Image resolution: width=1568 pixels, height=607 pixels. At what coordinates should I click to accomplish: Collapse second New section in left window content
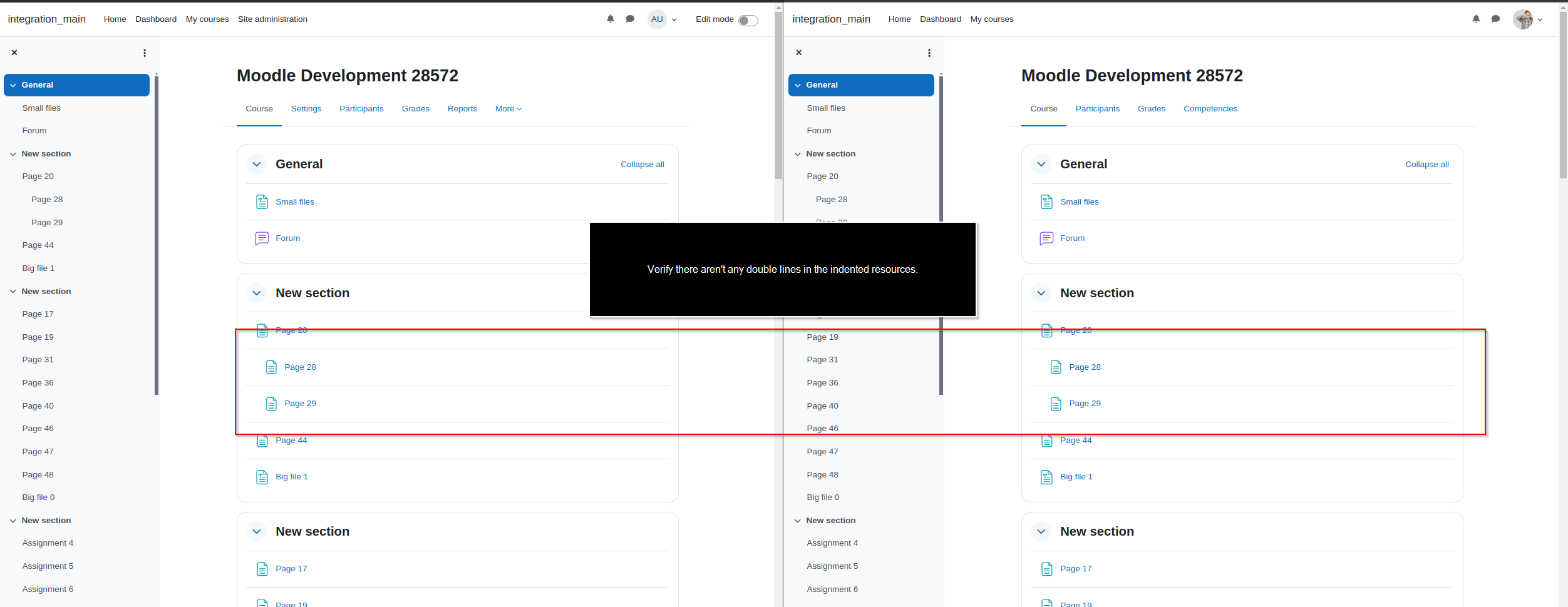click(x=257, y=531)
